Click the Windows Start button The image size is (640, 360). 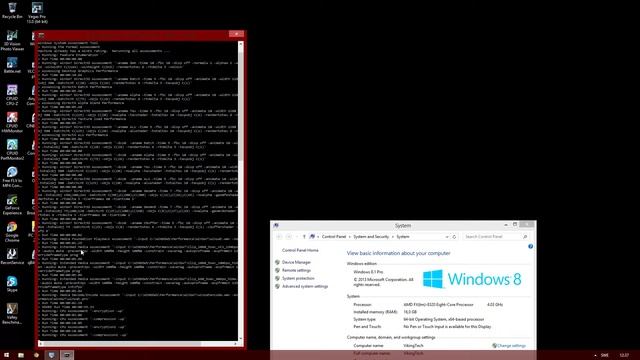coord(7,355)
